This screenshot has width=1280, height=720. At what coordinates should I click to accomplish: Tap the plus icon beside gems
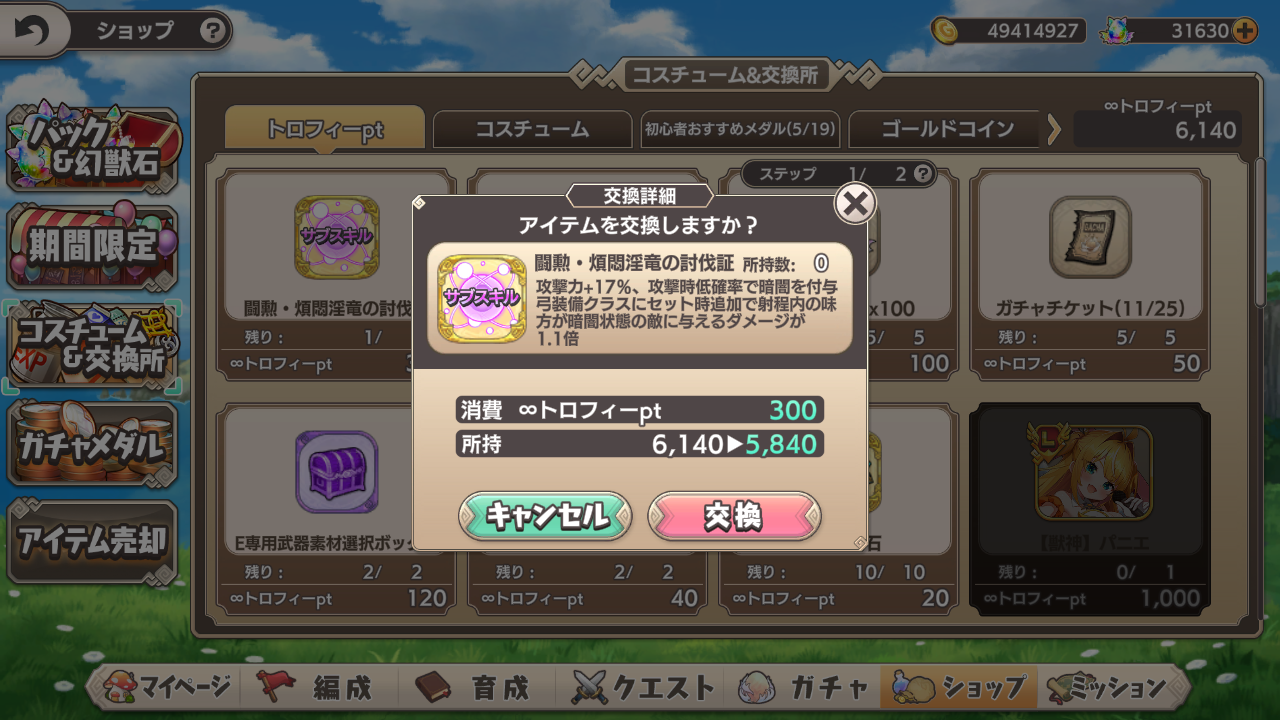1244,30
